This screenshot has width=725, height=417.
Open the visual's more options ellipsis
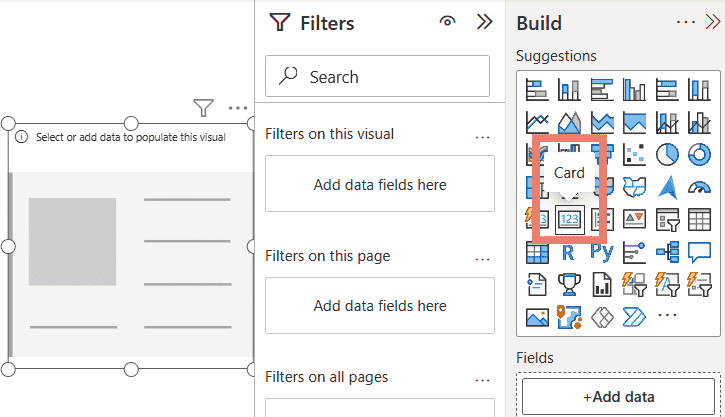238,108
